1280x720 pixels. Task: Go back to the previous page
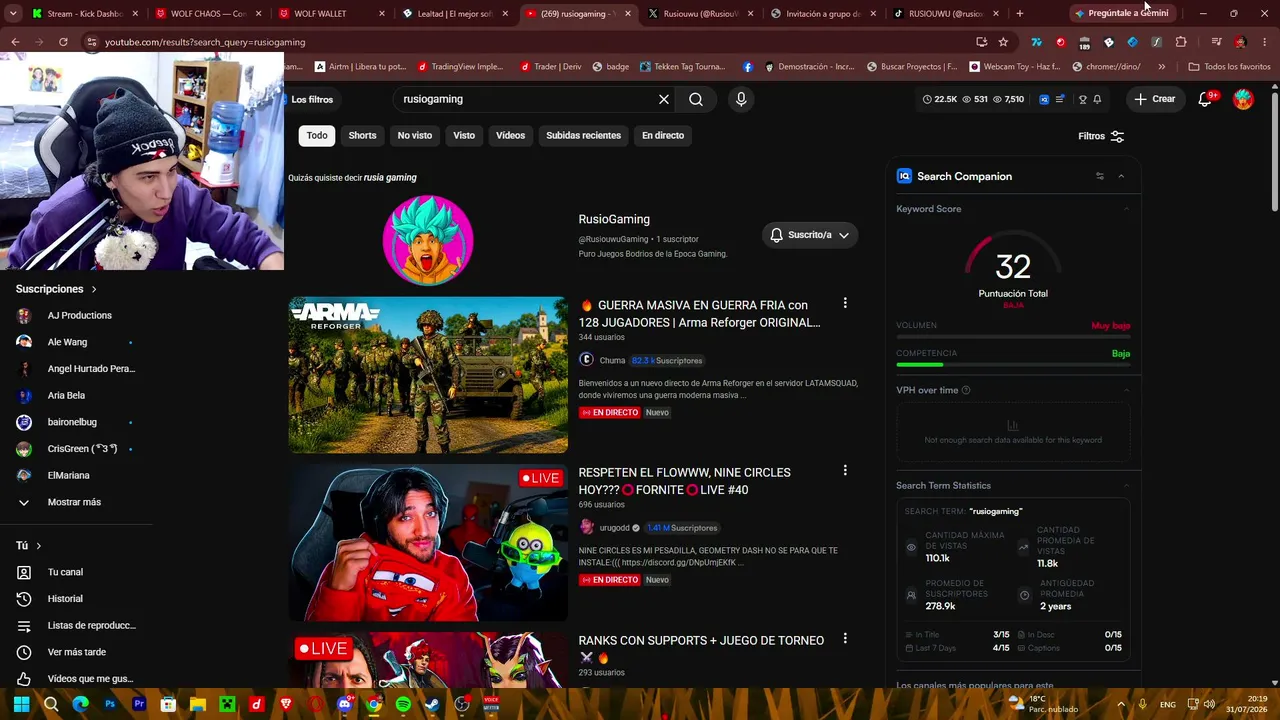(x=15, y=42)
